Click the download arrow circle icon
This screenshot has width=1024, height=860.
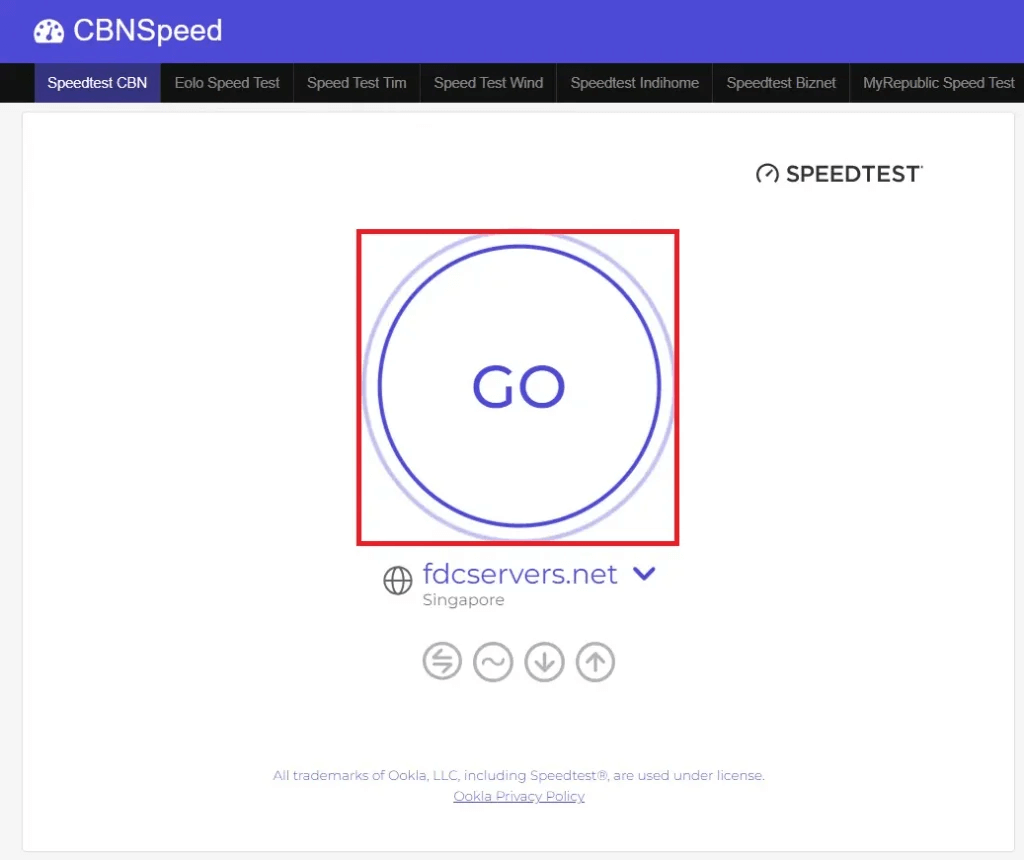point(544,661)
